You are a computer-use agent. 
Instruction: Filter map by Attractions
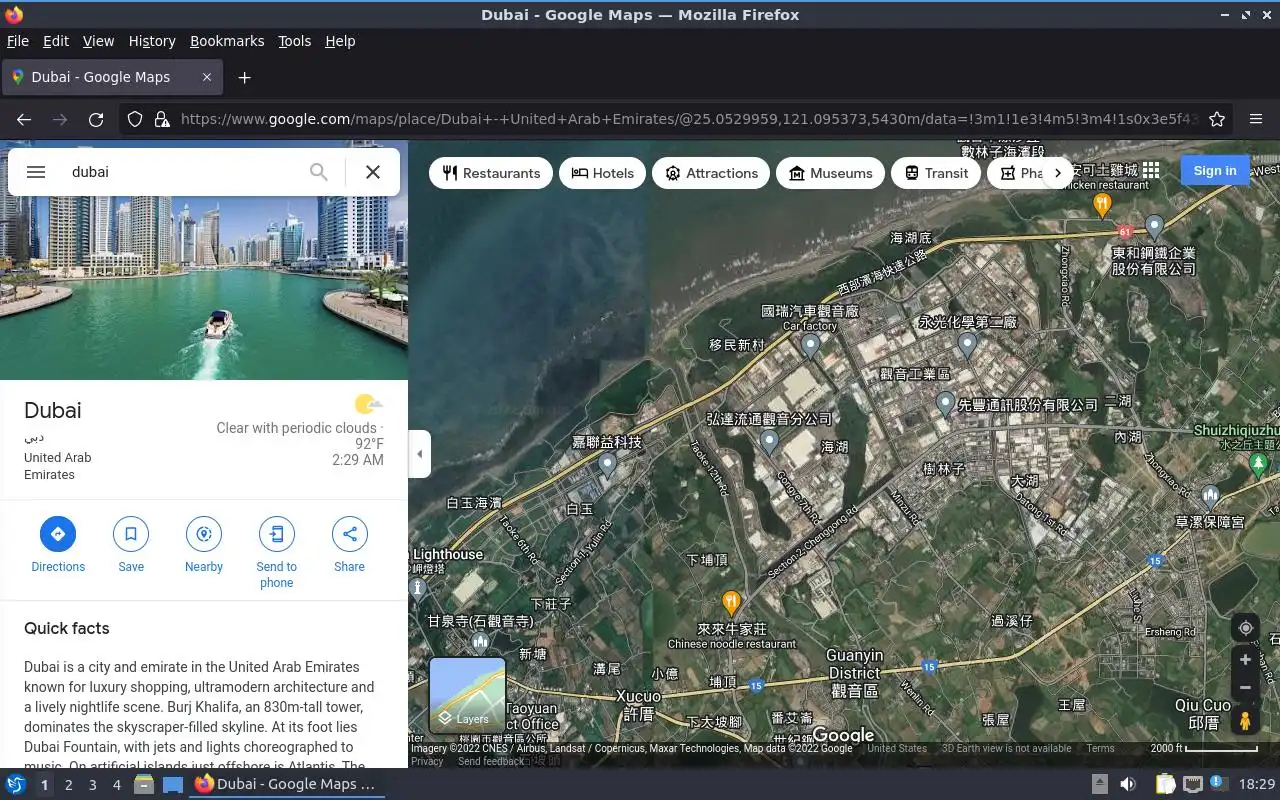711,173
